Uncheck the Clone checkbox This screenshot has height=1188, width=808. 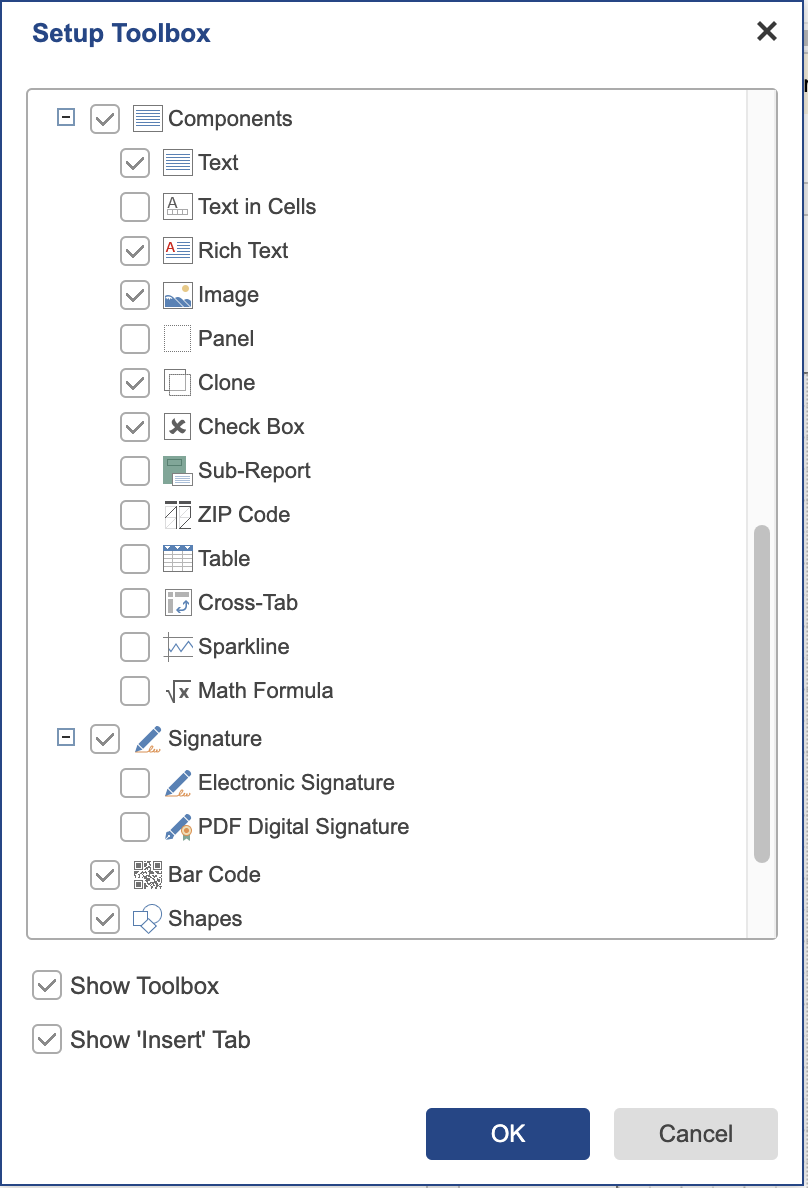coord(135,383)
